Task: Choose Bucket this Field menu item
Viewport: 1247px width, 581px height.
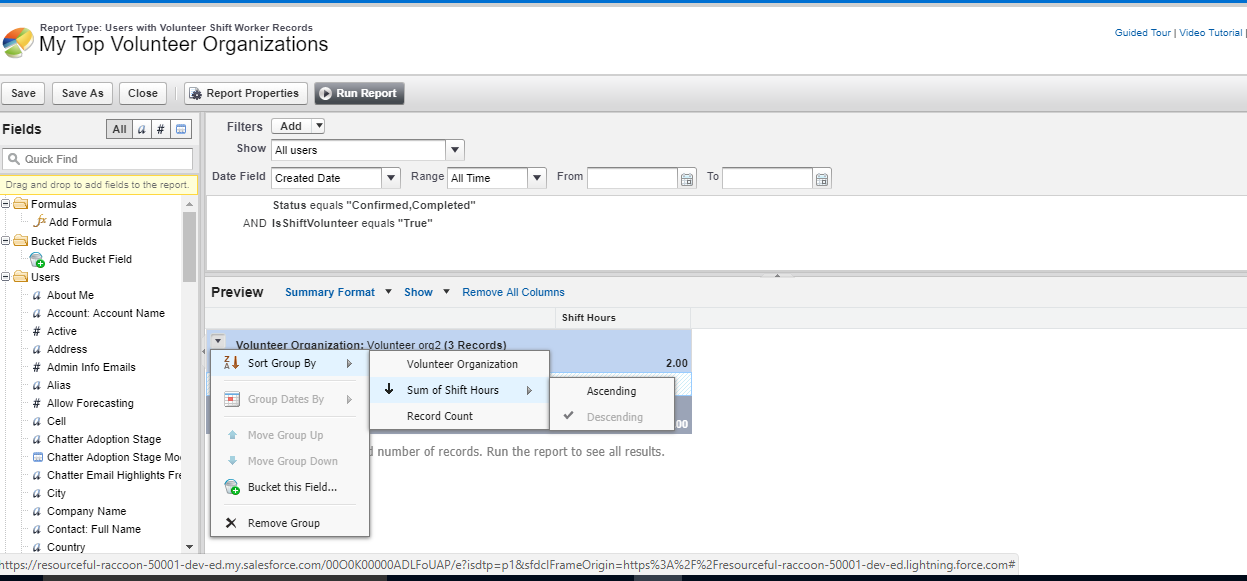Action: pyautogui.click(x=289, y=487)
